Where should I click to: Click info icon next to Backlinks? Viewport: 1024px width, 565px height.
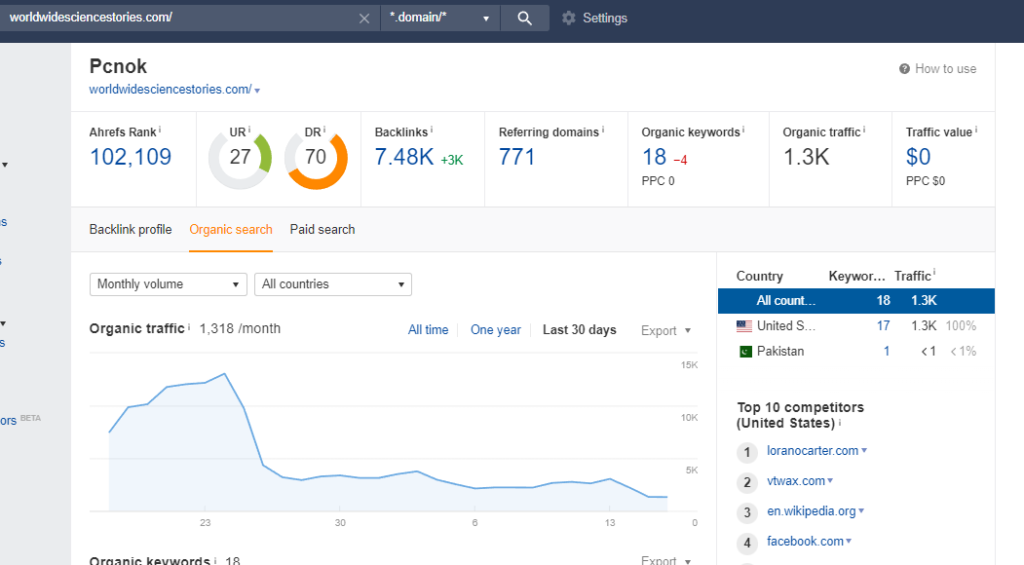(431, 130)
